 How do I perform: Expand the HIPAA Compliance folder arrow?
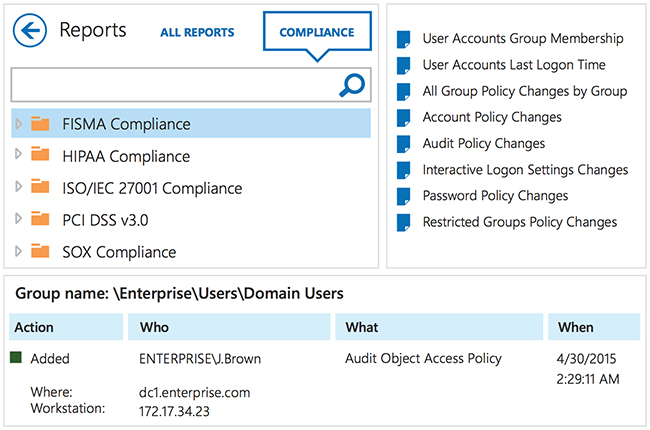pos(19,156)
